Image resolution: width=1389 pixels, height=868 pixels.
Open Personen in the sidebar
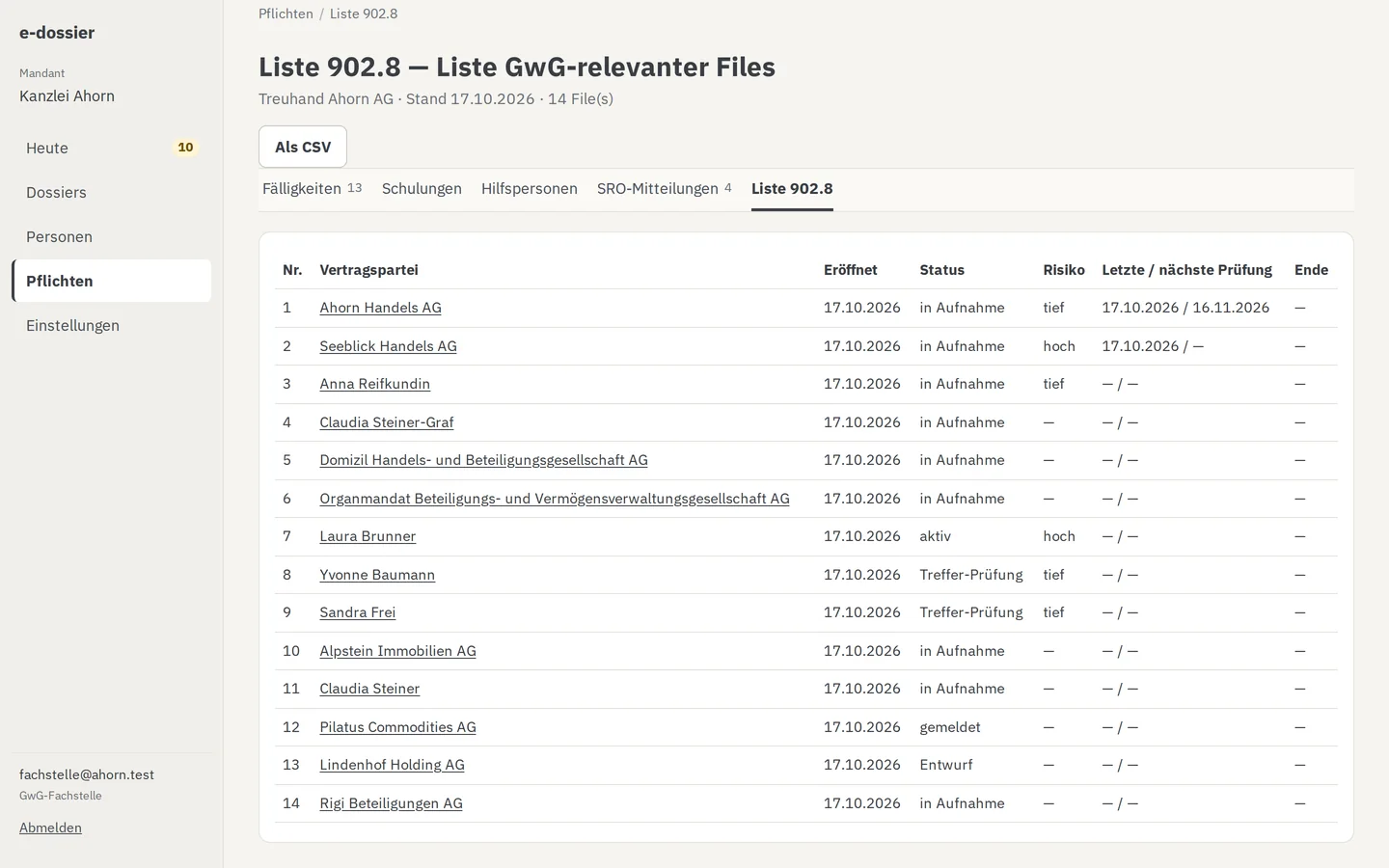click(112, 236)
